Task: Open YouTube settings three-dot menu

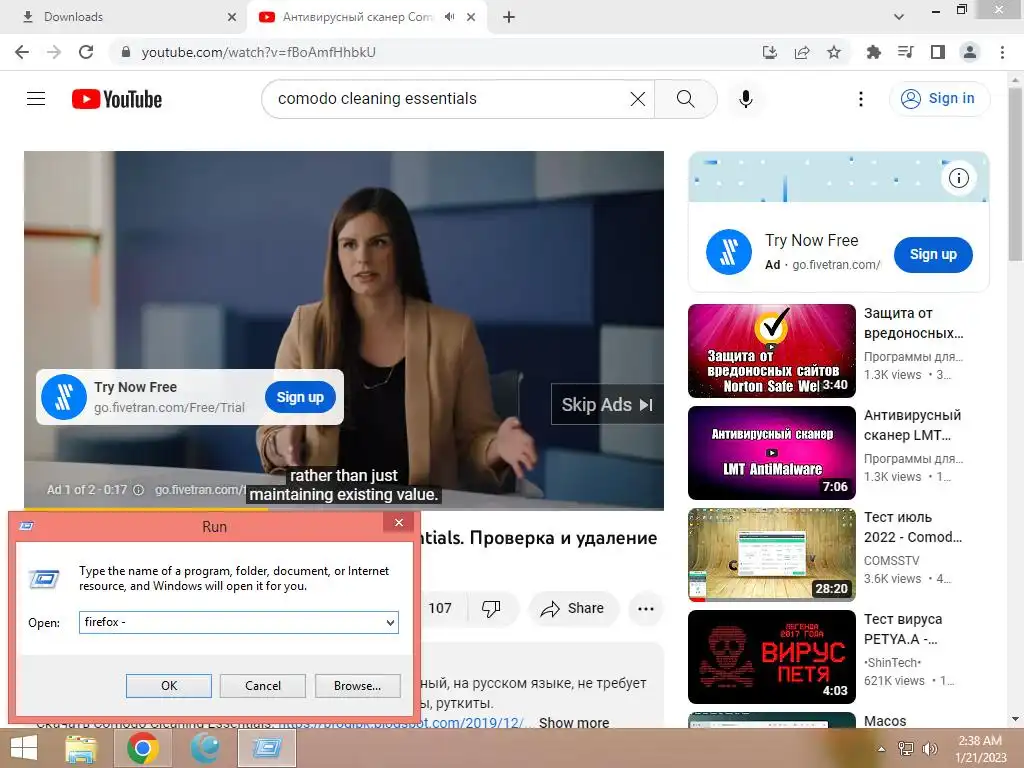Action: click(x=861, y=99)
